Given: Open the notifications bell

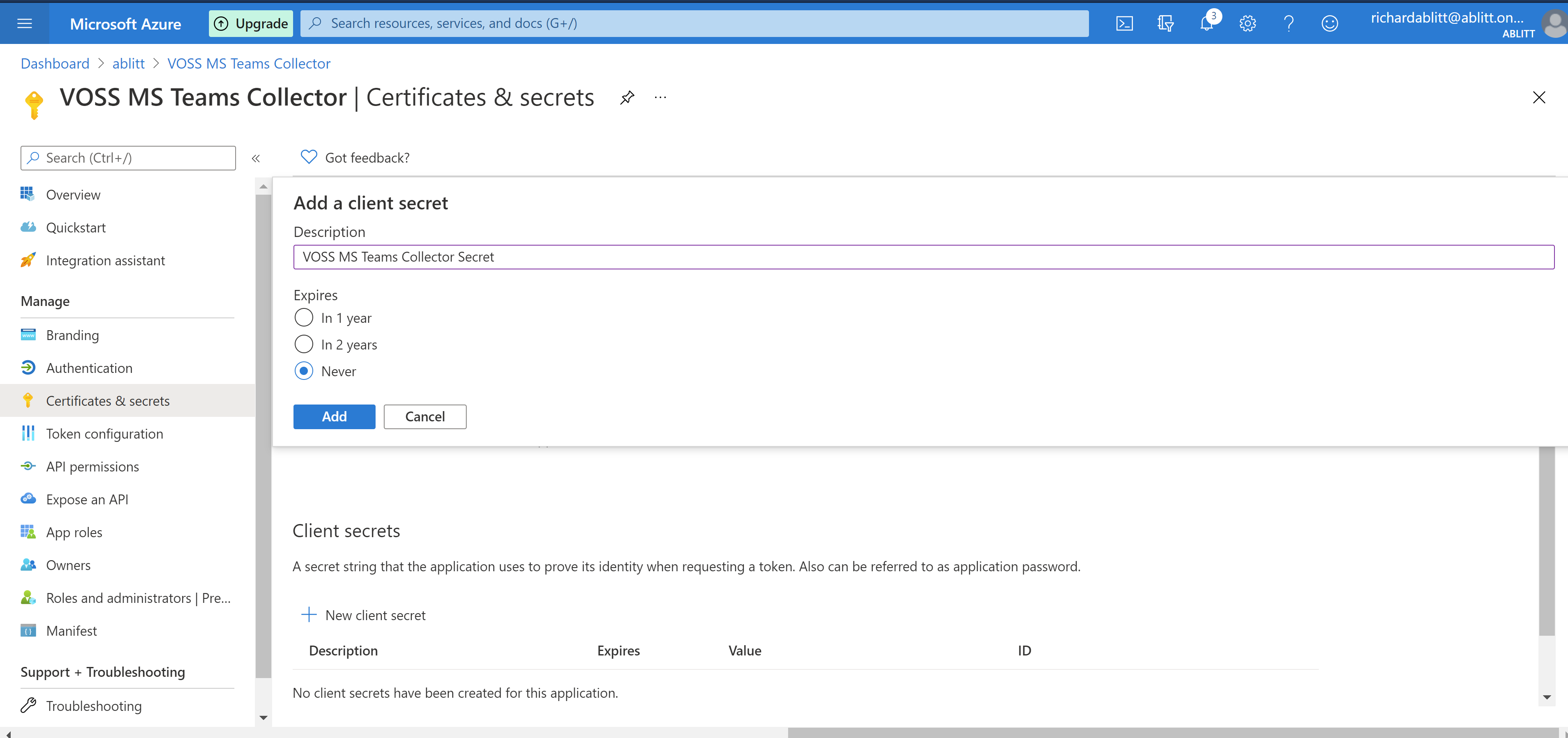Looking at the screenshot, I should 1206,23.
